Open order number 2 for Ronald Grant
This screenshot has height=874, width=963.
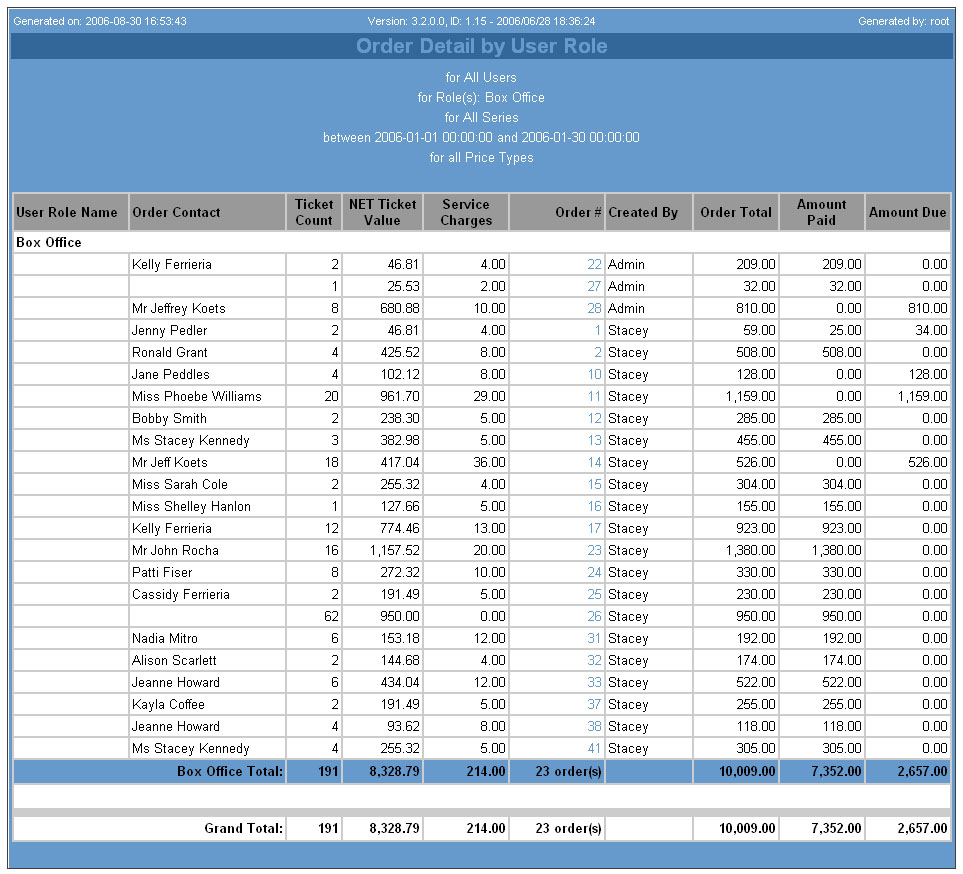(x=598, y=353)
